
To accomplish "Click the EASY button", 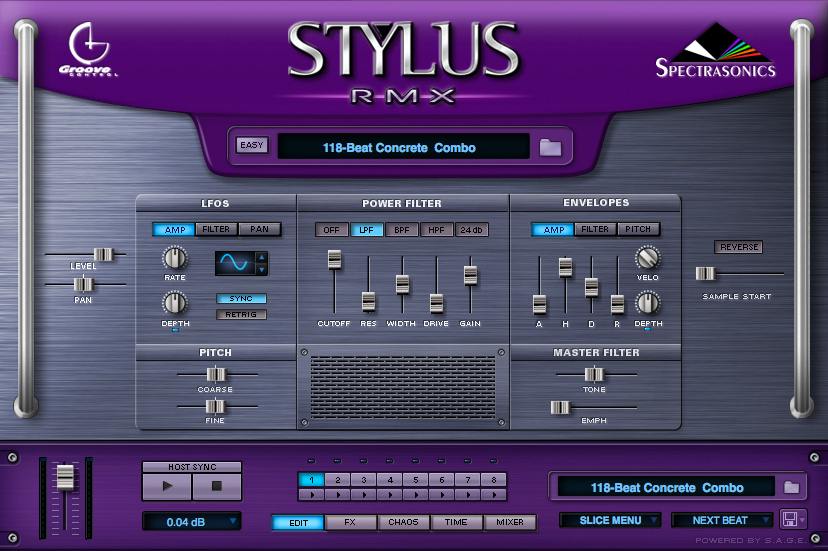I will click(x=252, y=145).
